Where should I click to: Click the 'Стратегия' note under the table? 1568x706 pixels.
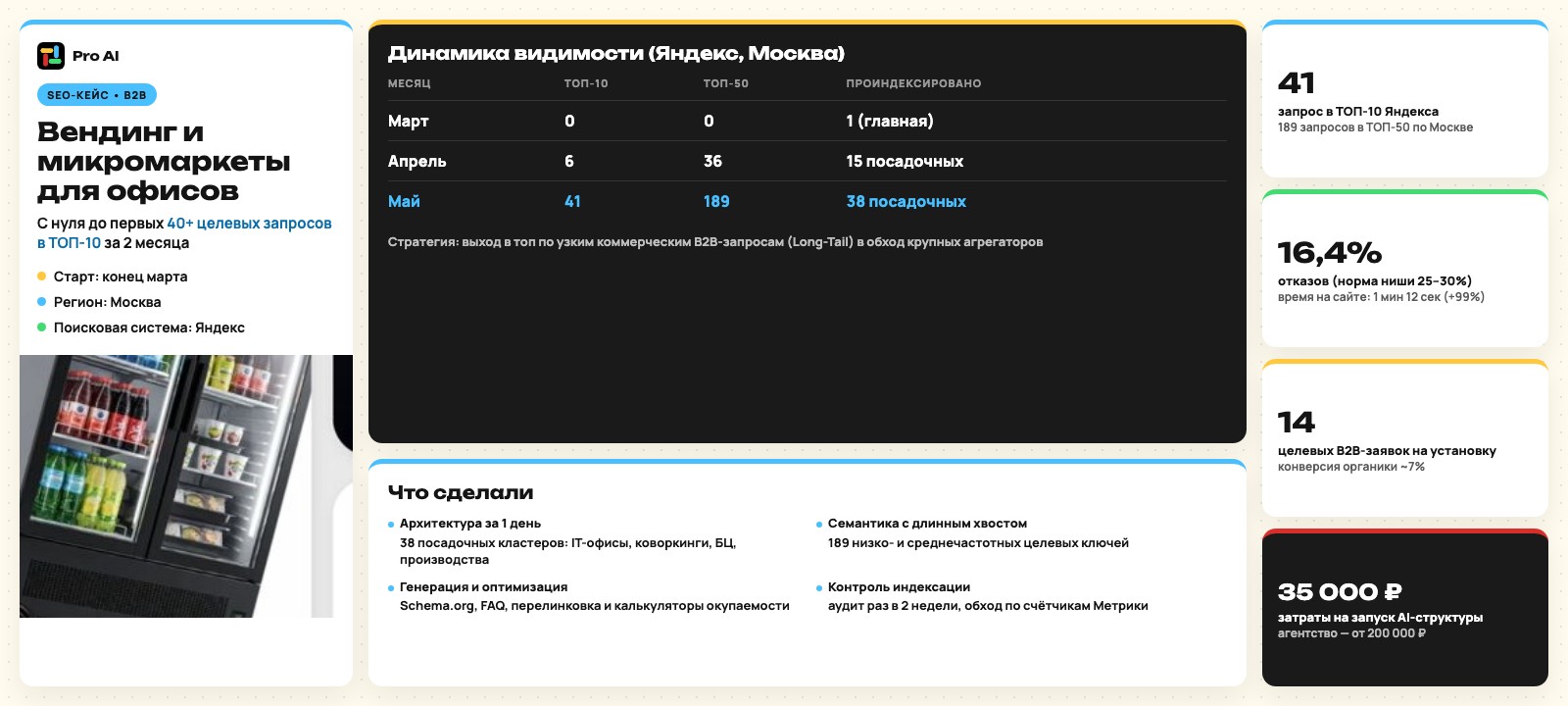pyautogui.click(x=715, y=242)
